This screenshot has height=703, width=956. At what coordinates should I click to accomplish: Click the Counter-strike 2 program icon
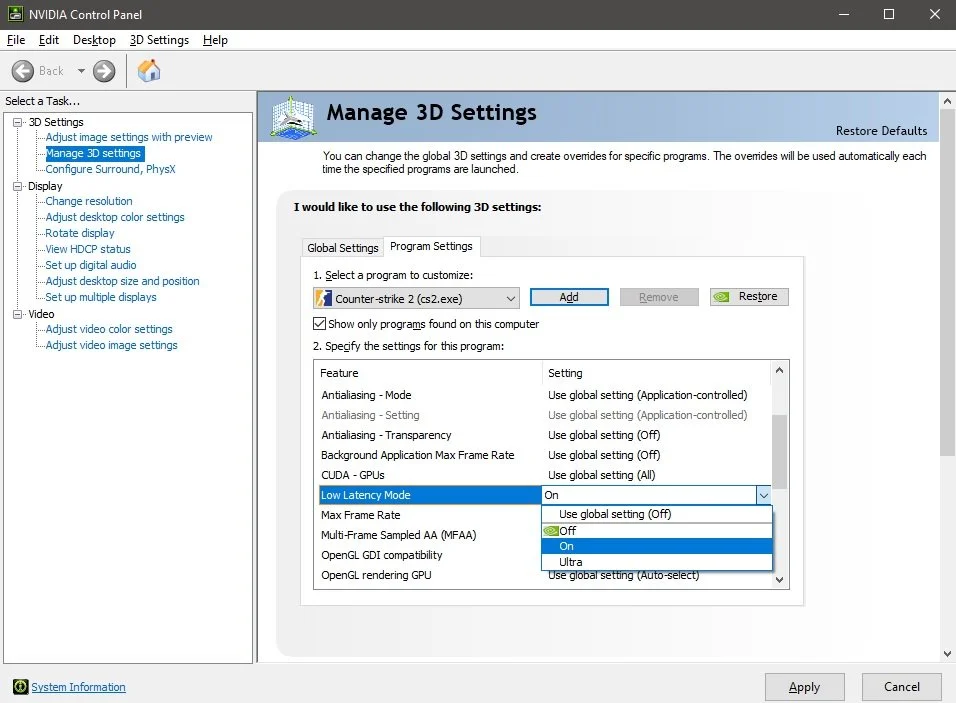(x=325, y=297)
